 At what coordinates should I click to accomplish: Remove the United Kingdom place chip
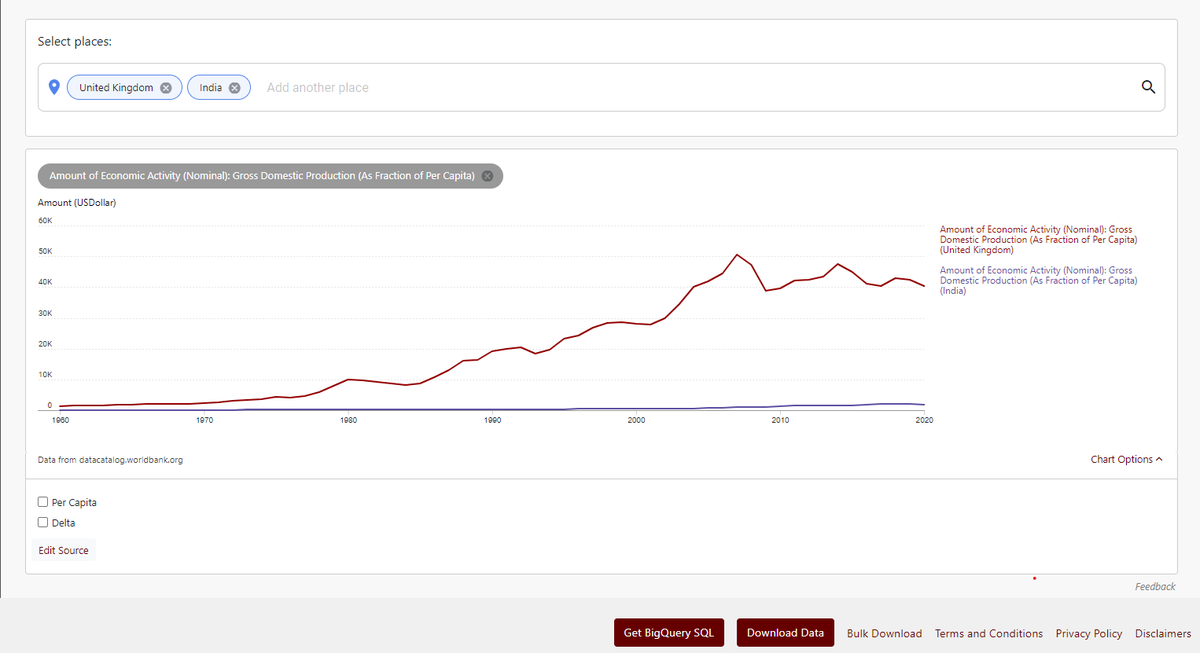click(x=166, y=88)
